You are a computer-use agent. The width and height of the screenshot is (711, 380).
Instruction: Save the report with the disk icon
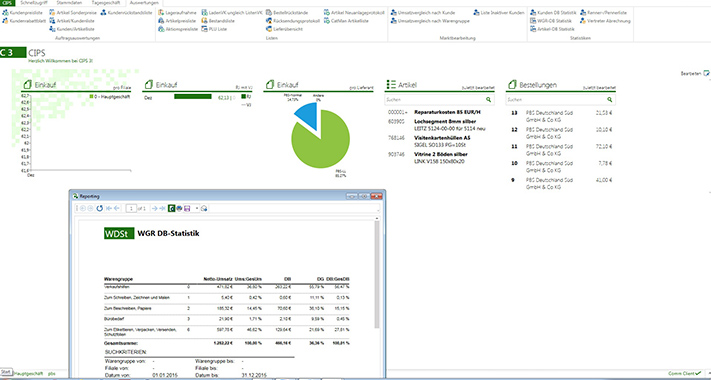[187, 208]
